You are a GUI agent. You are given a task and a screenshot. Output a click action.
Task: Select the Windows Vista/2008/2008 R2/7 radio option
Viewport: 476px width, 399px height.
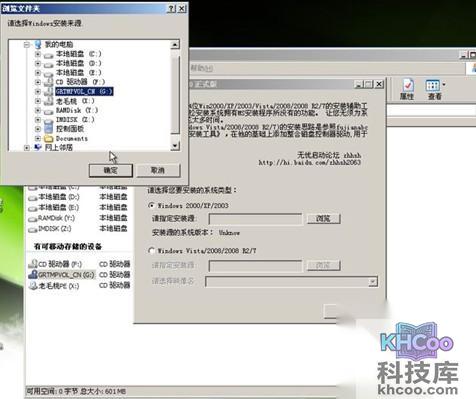[151, 251]
